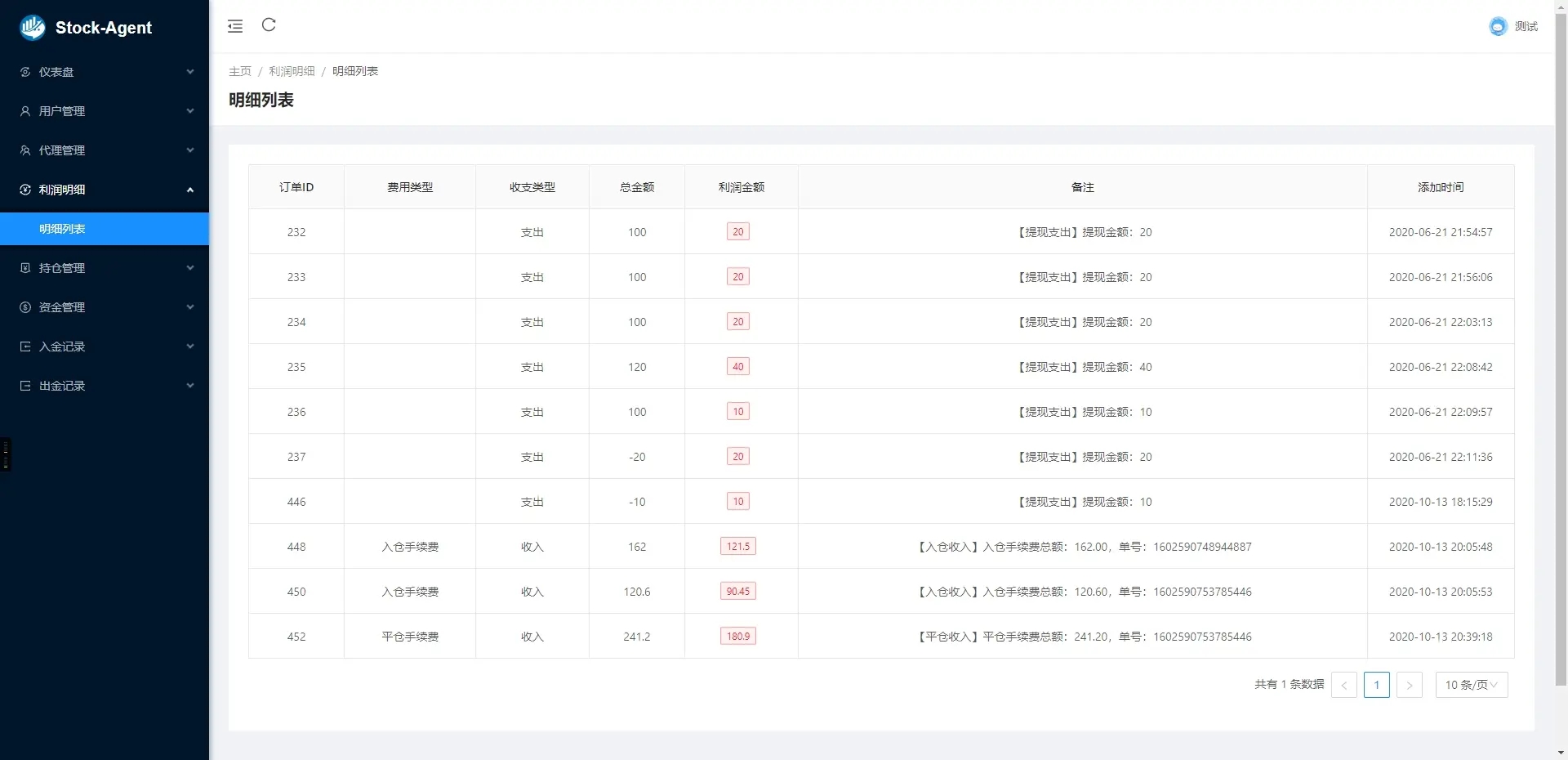Click the 用户管理 person icon
The height and width of the screenshot is (760, 1568).
coord(25,111)
